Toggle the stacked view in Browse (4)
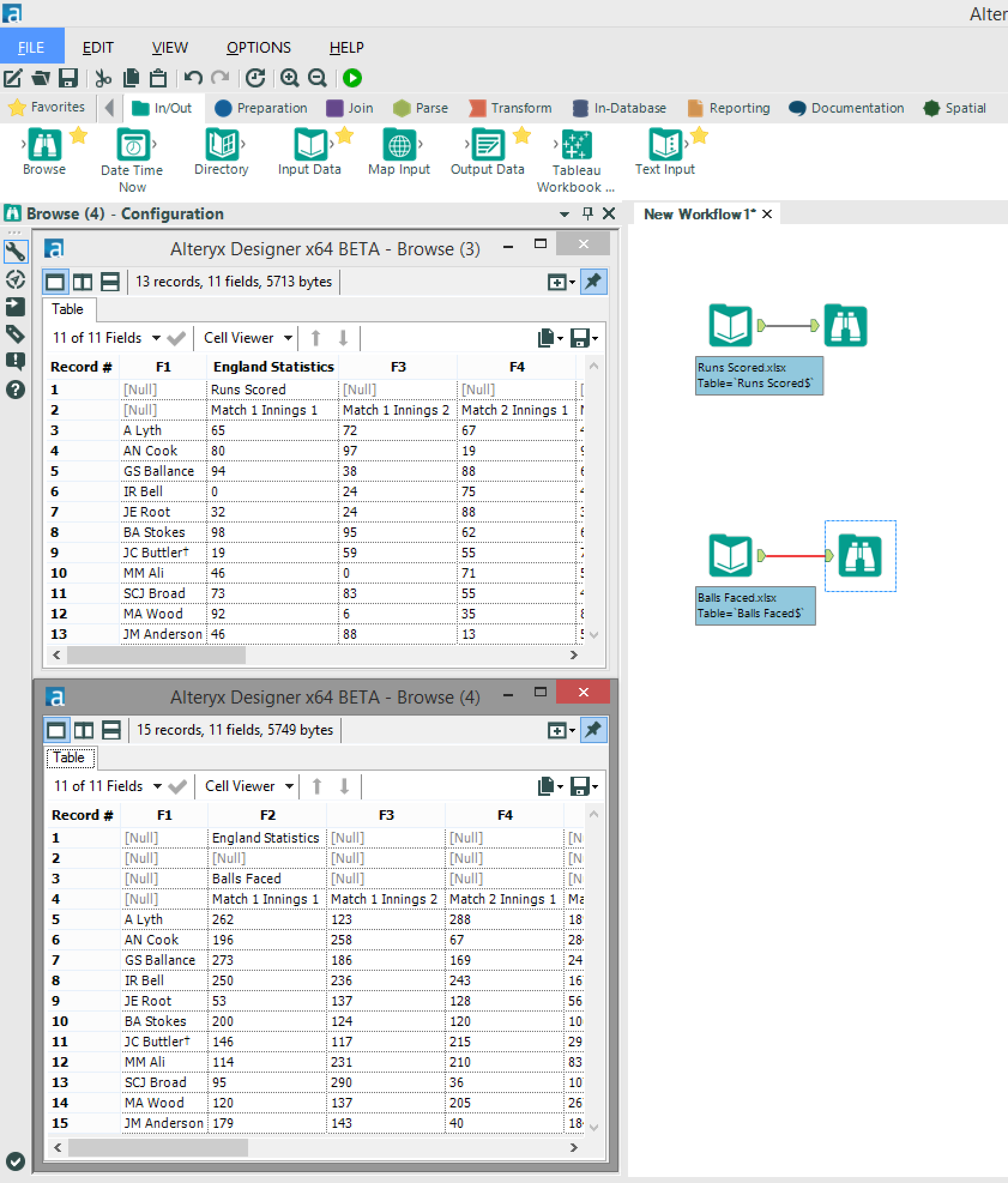The width and height of the screenshot is (1008, 1183). [111, 730]
